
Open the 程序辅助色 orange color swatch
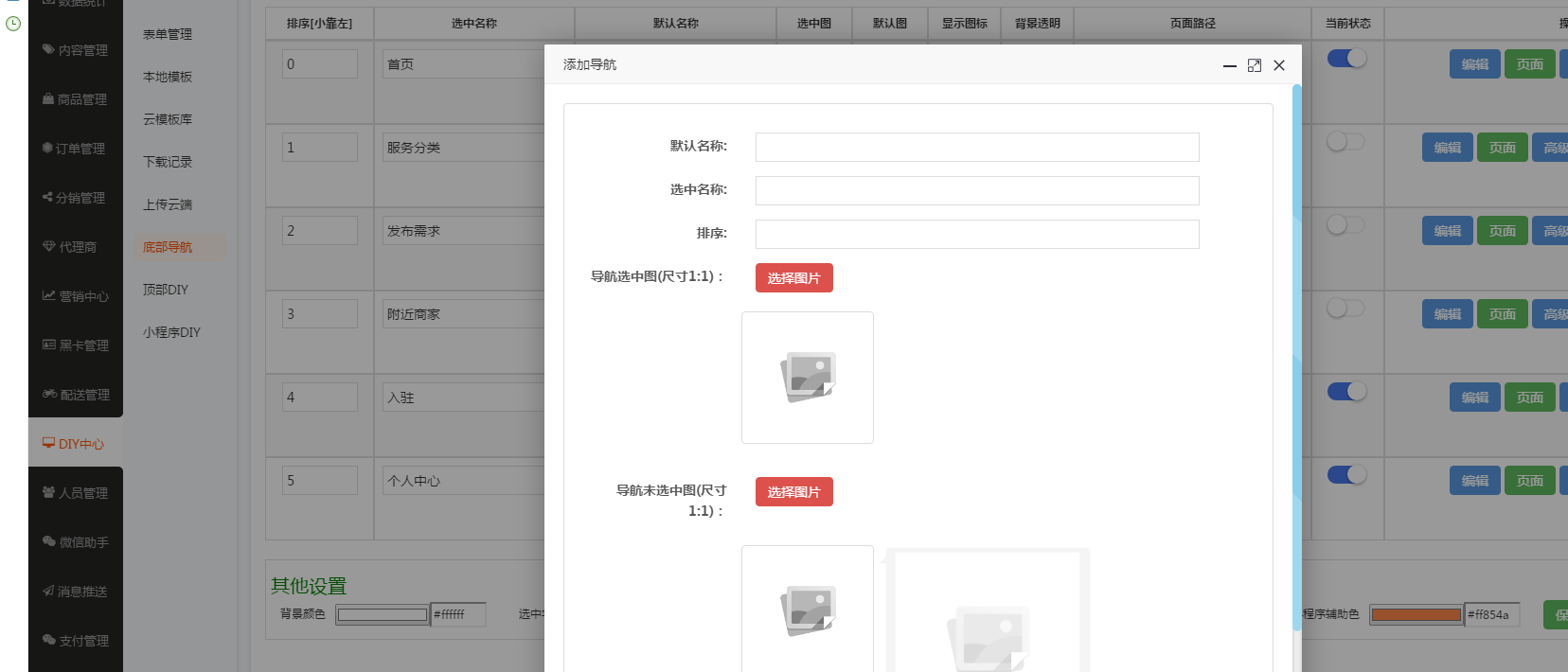pyautogui.click(x=1416, y=615)
